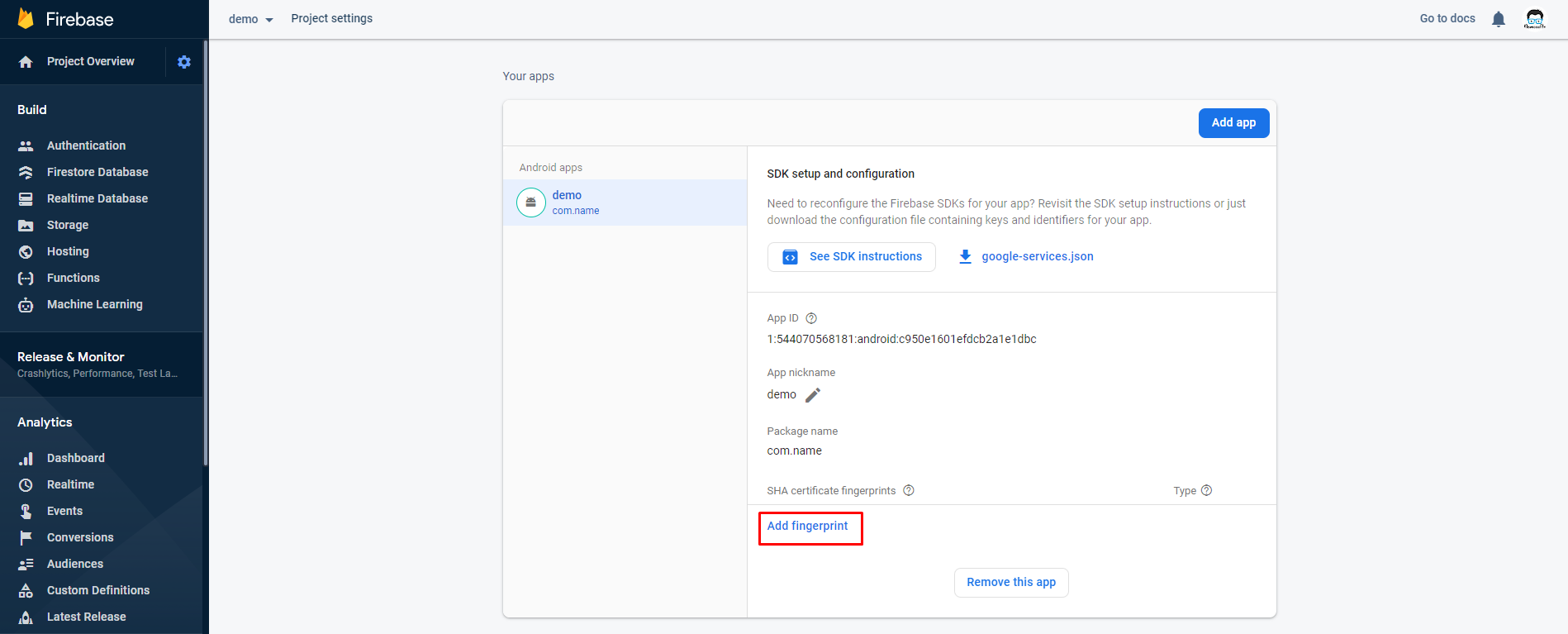Click the Realtime clock icon
1568x634 pixels.
(26, 484)
